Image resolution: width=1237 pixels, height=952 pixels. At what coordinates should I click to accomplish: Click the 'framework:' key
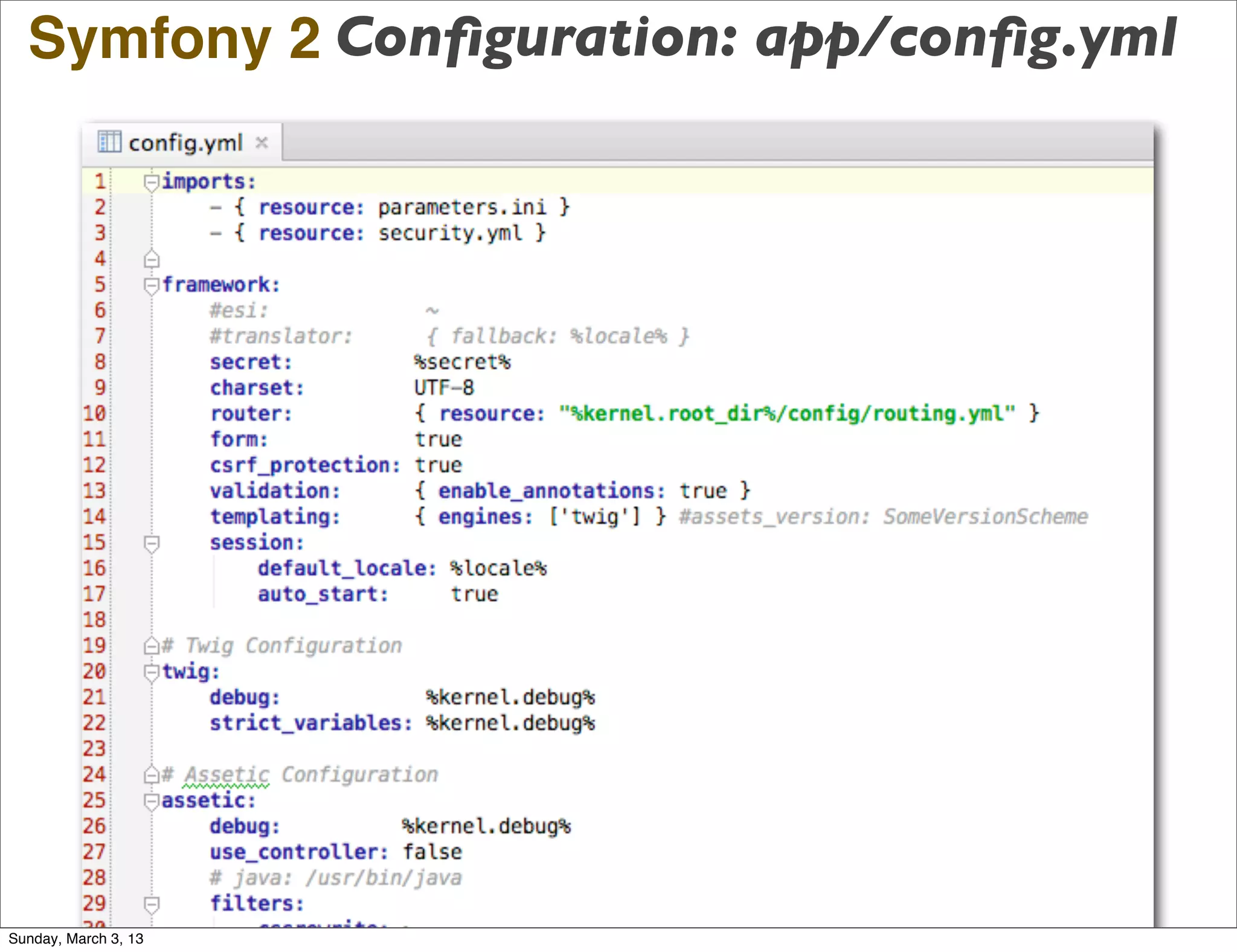tap(221, 285)
